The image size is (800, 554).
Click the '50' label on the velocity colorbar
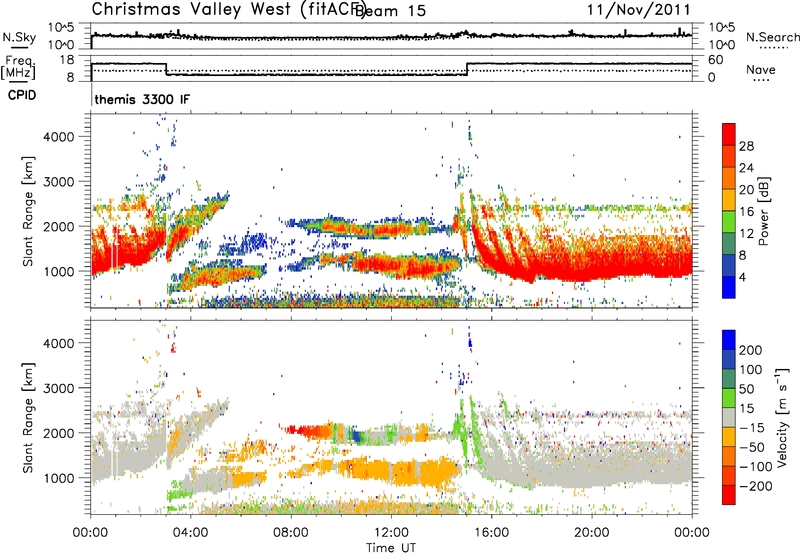(746, 389)
